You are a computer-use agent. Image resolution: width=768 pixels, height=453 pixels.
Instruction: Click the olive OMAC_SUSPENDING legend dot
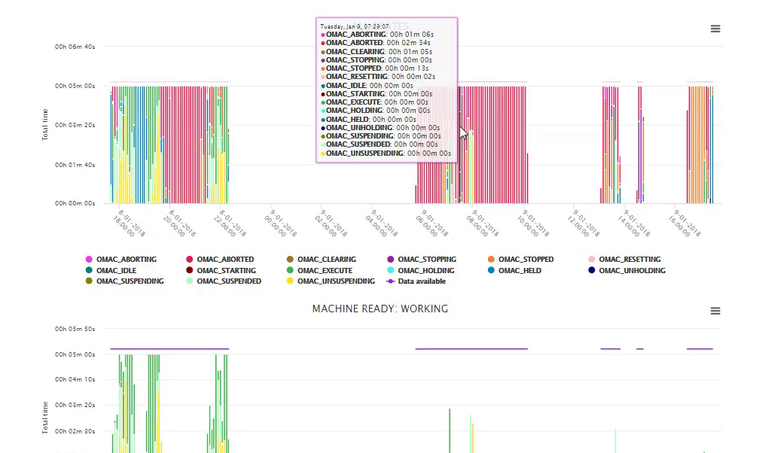(90, 281)
